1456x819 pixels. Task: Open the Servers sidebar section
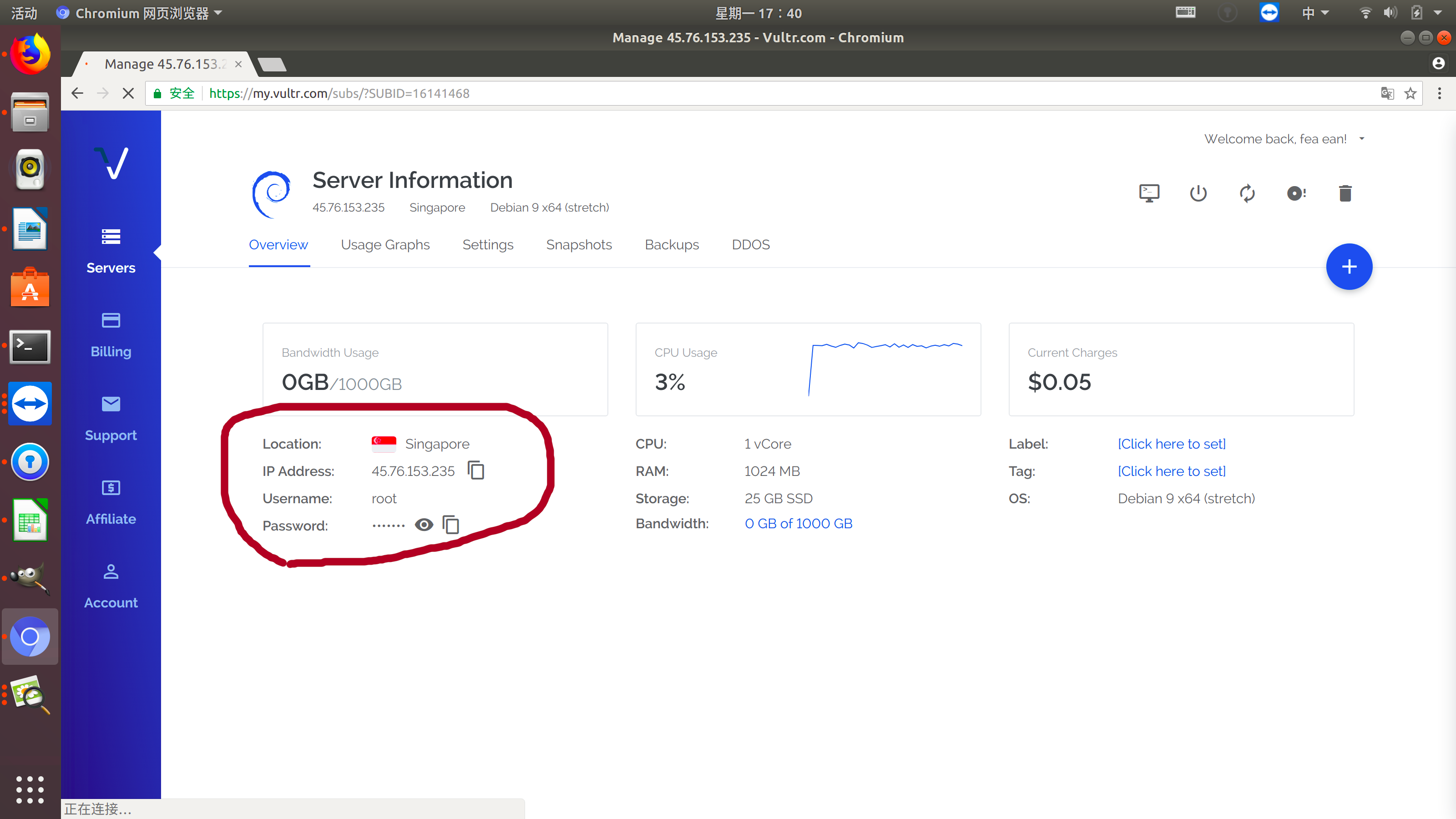pos(111,252)
